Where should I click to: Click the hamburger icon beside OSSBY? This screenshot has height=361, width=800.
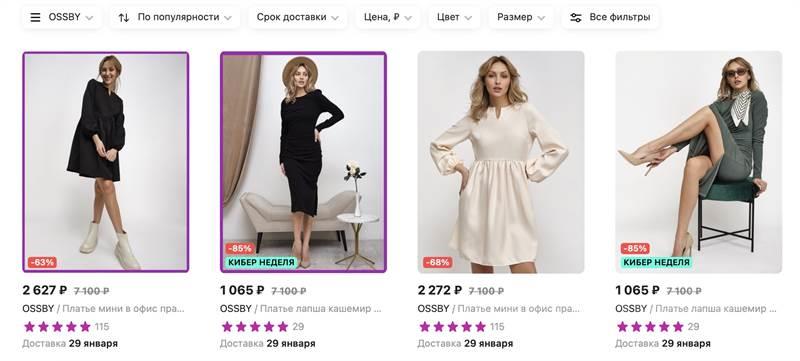pos(35,17)
